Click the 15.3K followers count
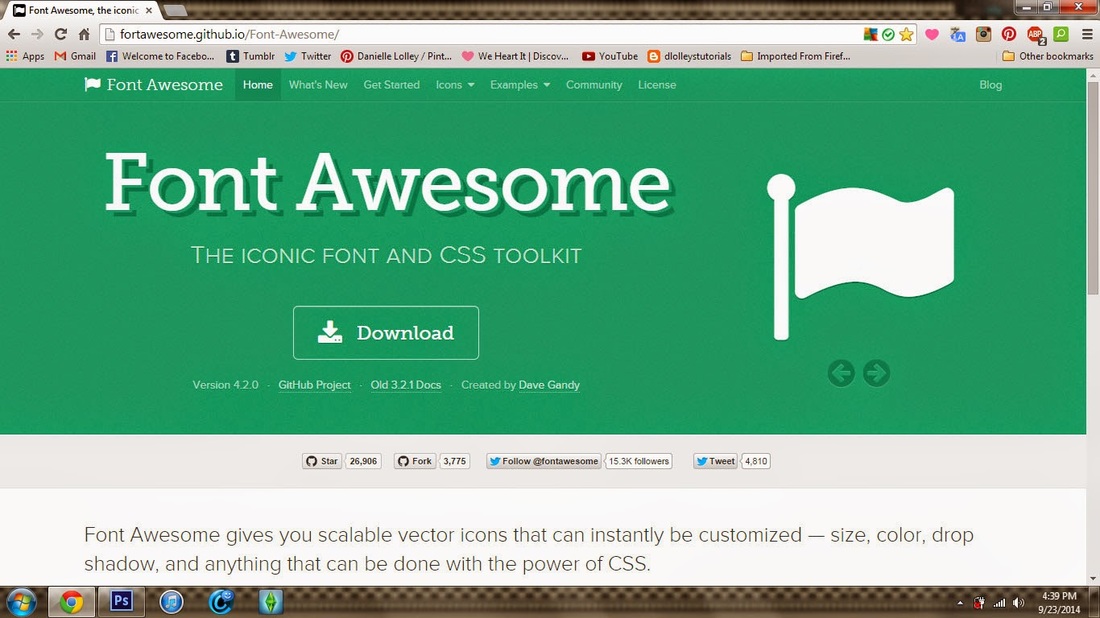 (x=639, y=461)
